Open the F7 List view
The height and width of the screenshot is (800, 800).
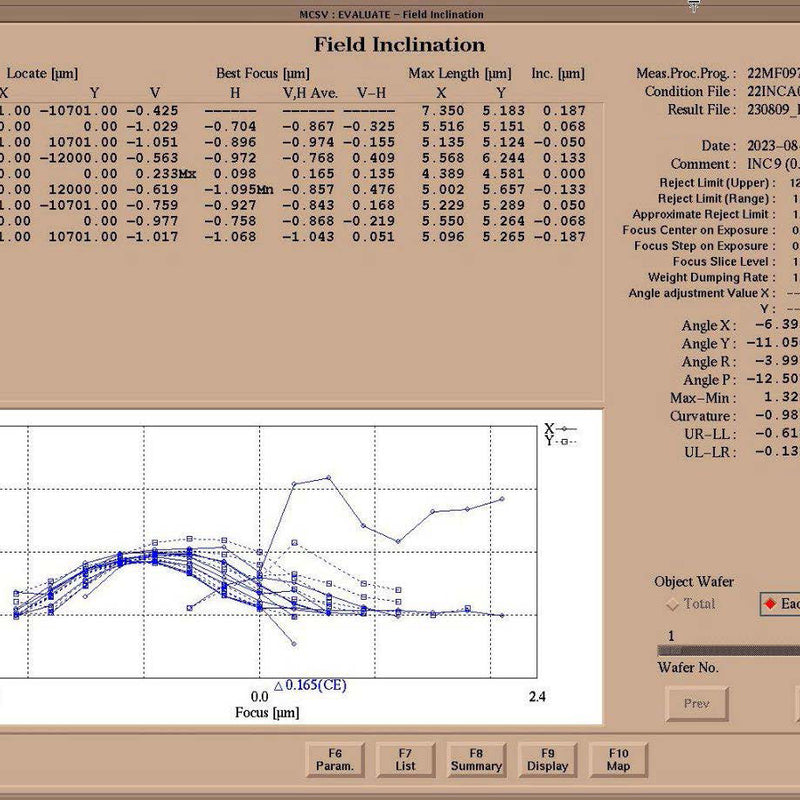(x=405, y=760)
